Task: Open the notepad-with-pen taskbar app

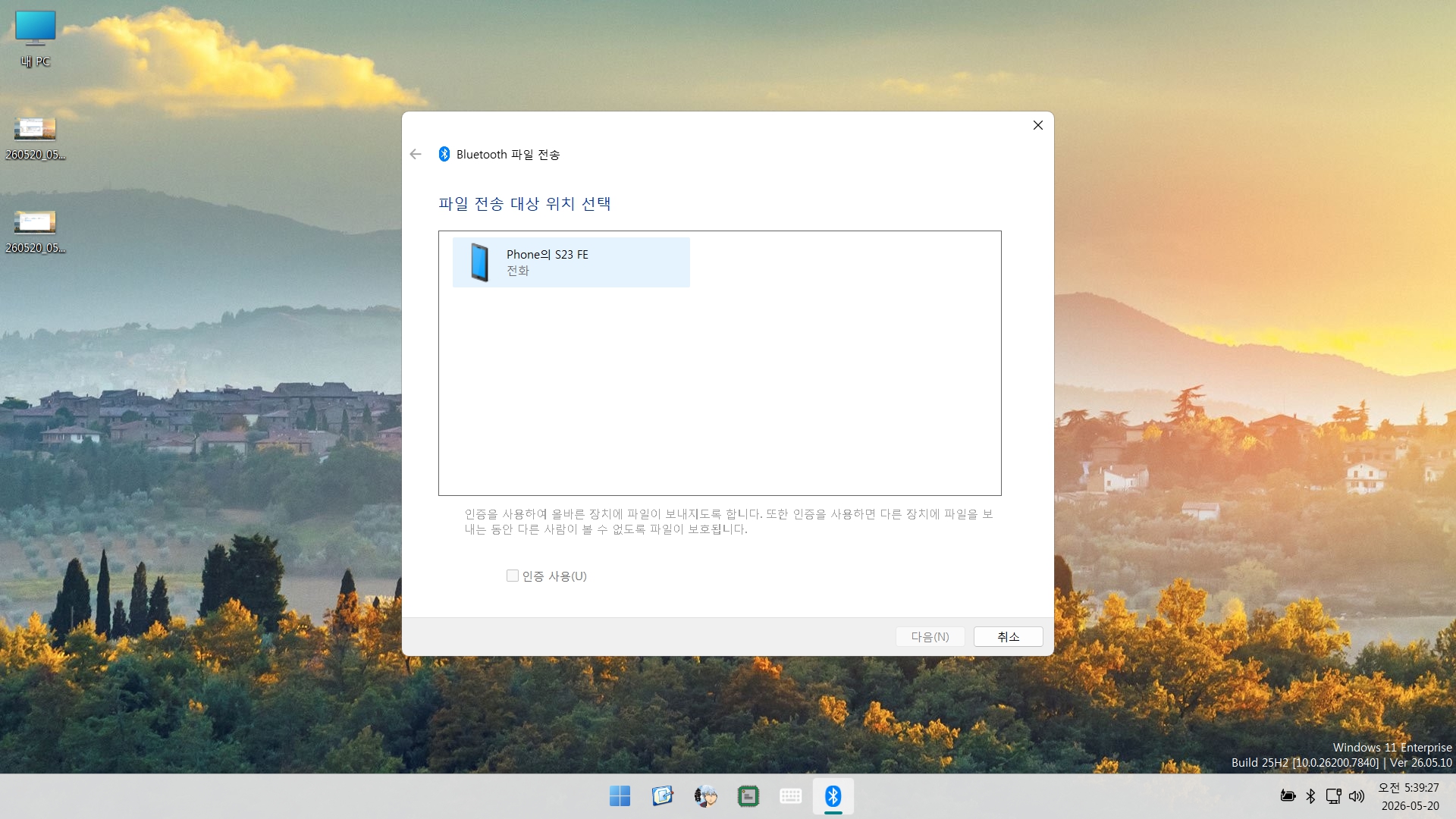Action: (662, 796)
